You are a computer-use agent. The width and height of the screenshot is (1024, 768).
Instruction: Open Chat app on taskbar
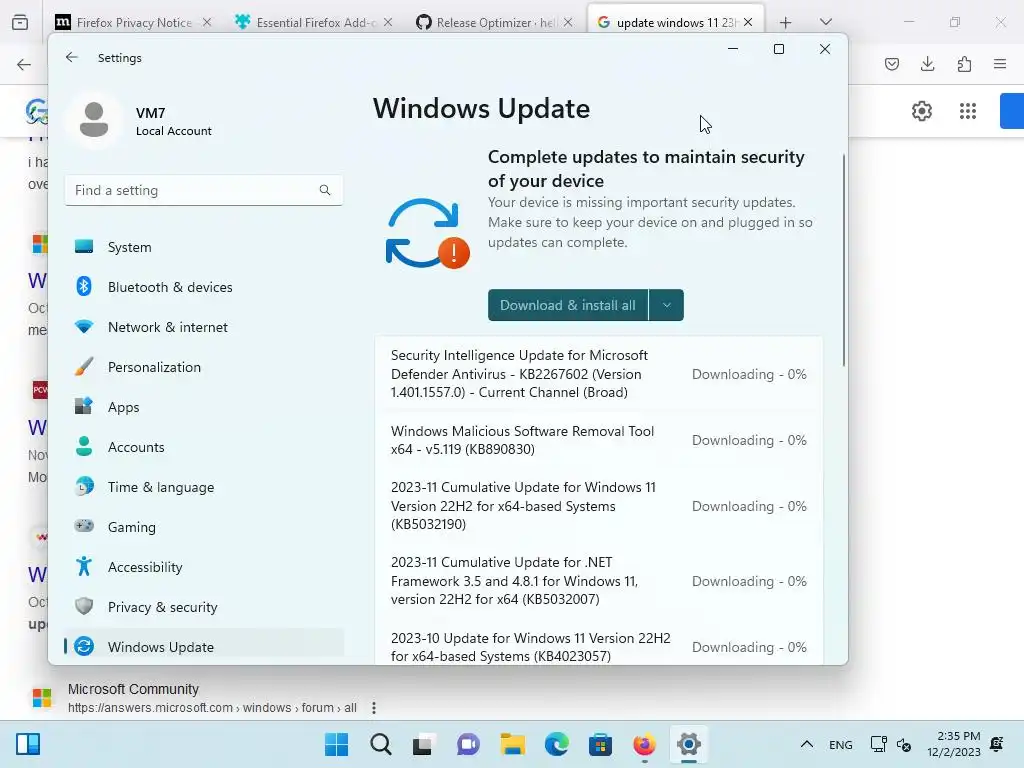pyautogui.click(x=468, y=744)
